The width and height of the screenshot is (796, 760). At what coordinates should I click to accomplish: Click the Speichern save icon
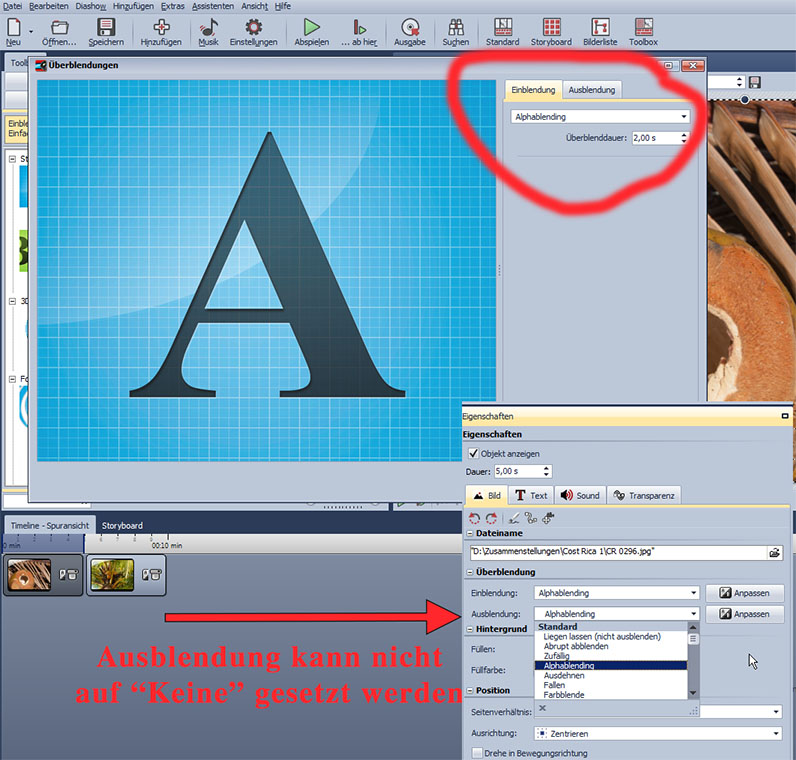106,28
